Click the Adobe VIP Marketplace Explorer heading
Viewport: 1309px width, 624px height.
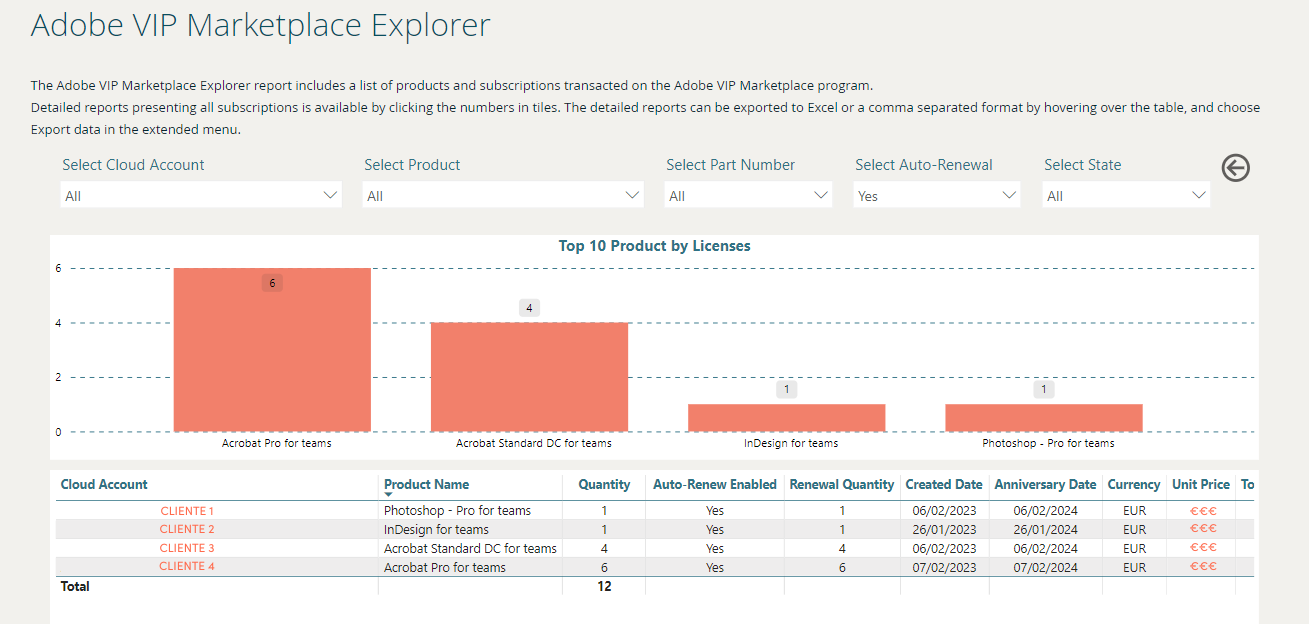click(261, 24)
